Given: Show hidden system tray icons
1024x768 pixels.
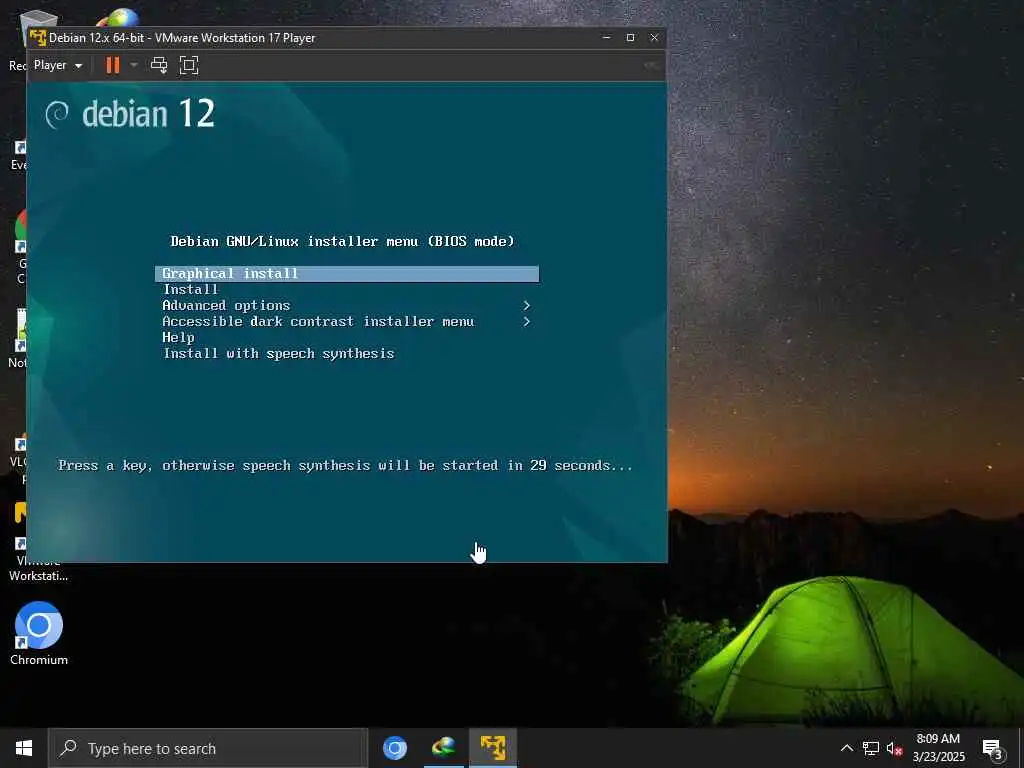Looking at the screenshot, I should 846,748.
